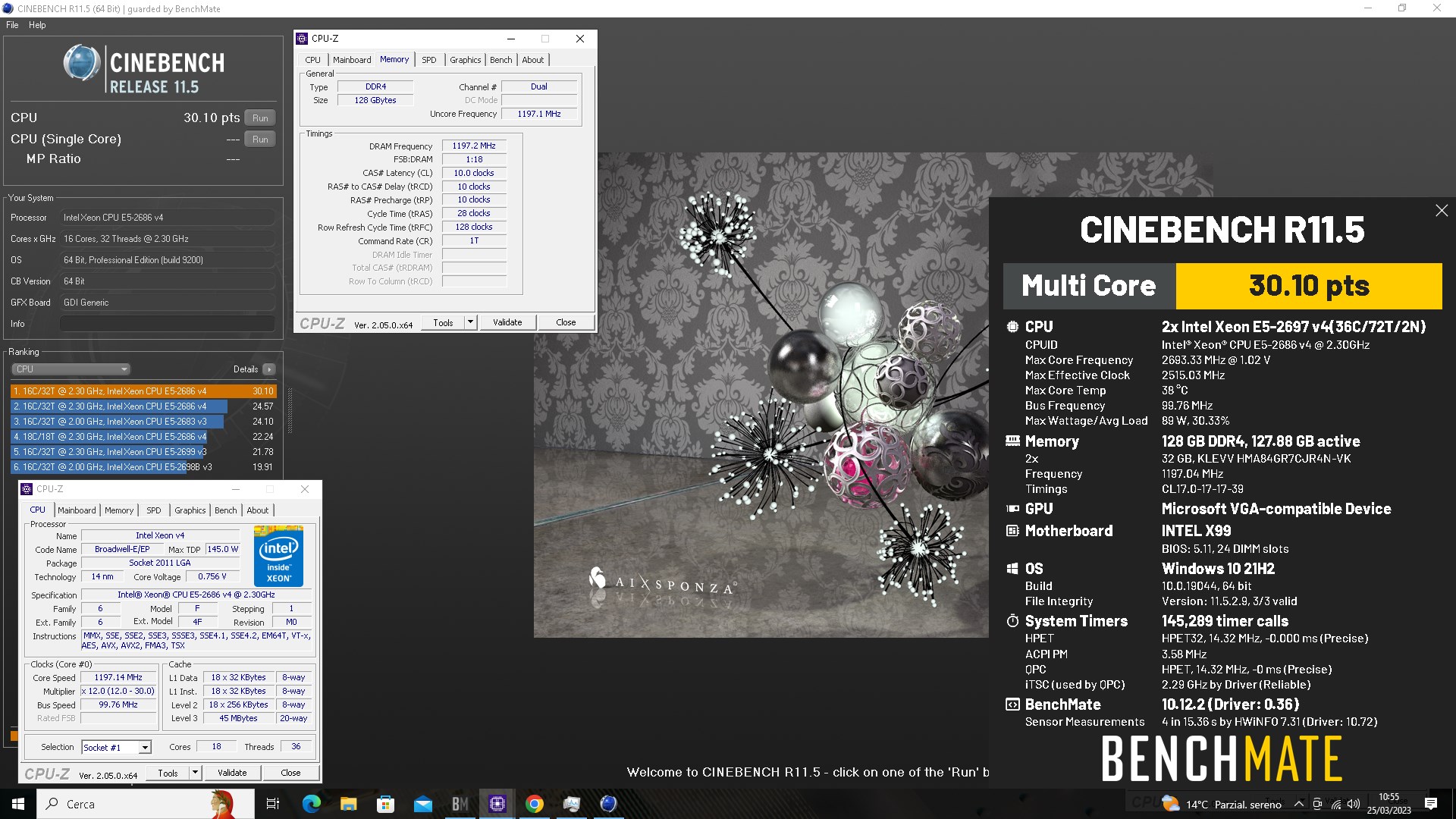Screen dimensions: 1456x819
Task: Expand the Ranking Details arrow
Action: [269, 369]
